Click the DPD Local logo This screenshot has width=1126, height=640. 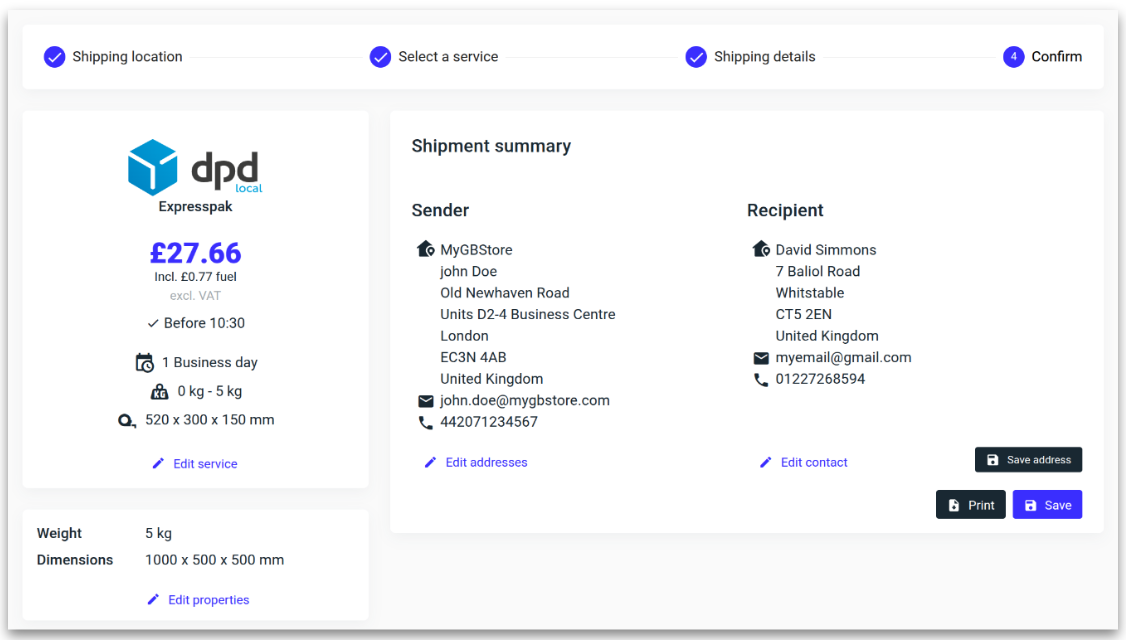coord(195,168)
